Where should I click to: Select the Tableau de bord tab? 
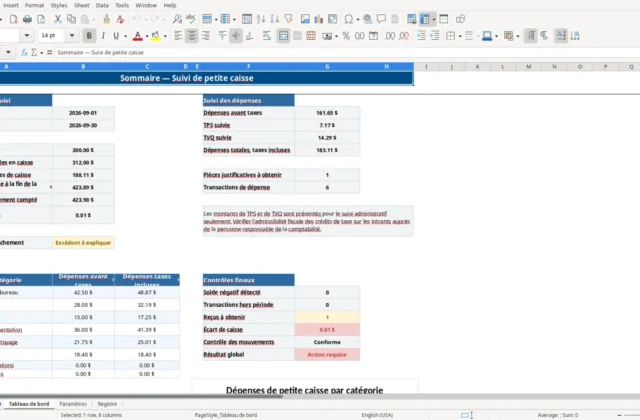pyautogui.click(x=29, y=404)
